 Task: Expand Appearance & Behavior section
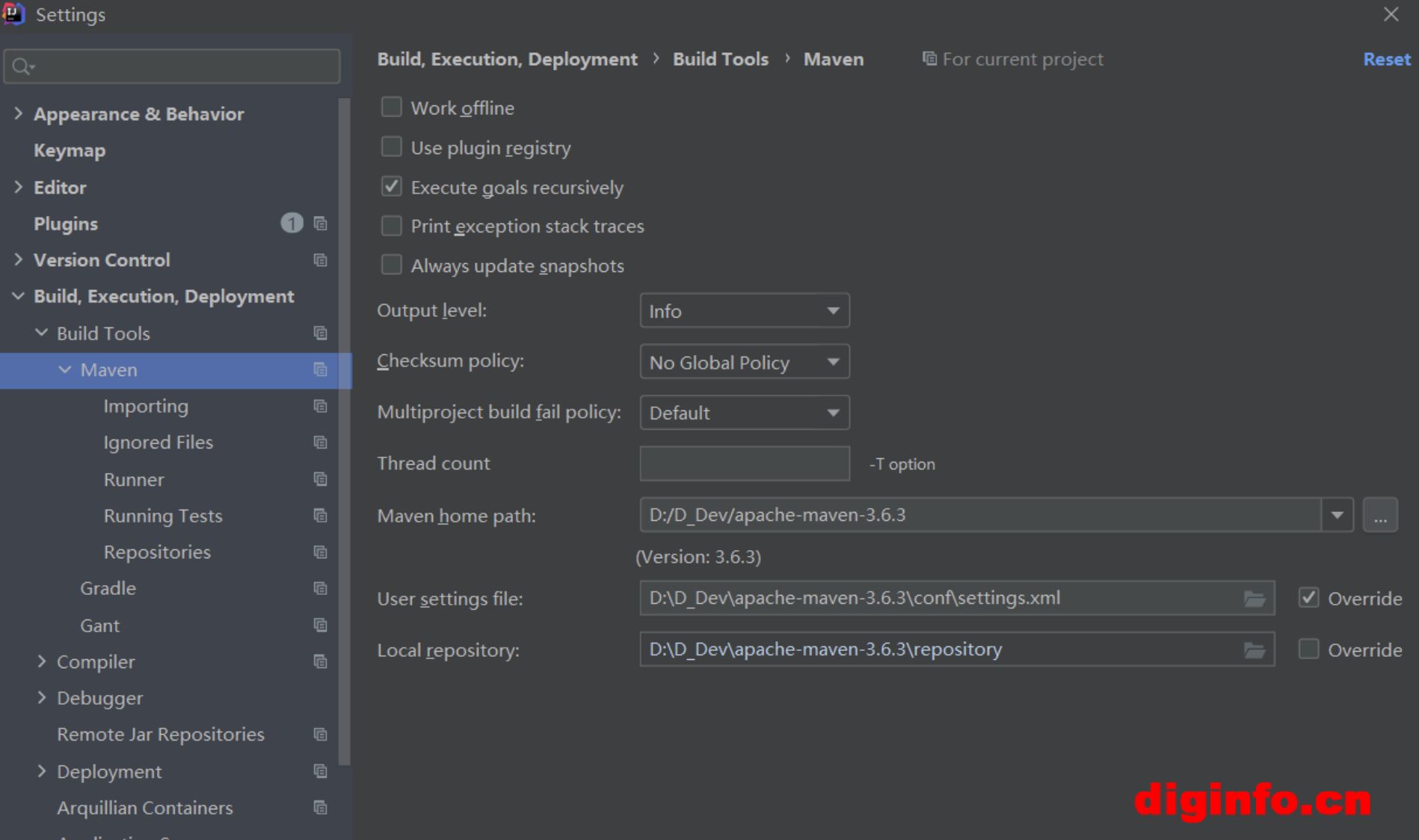click(19, 114)
